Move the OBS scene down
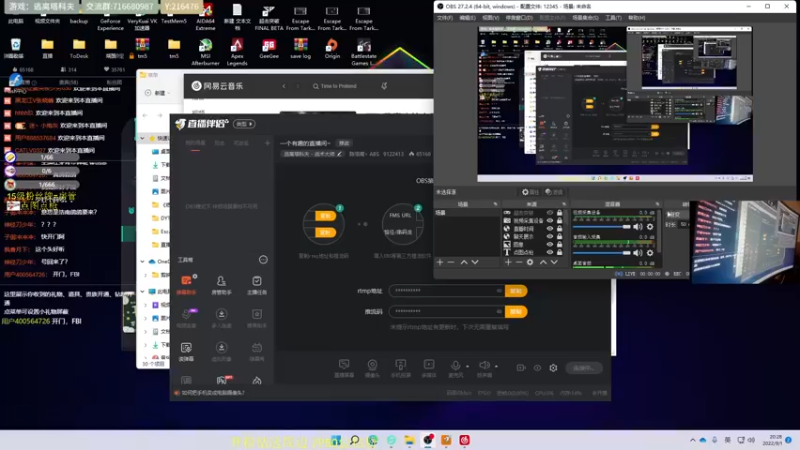800x450 pixels. coord(475,262)
